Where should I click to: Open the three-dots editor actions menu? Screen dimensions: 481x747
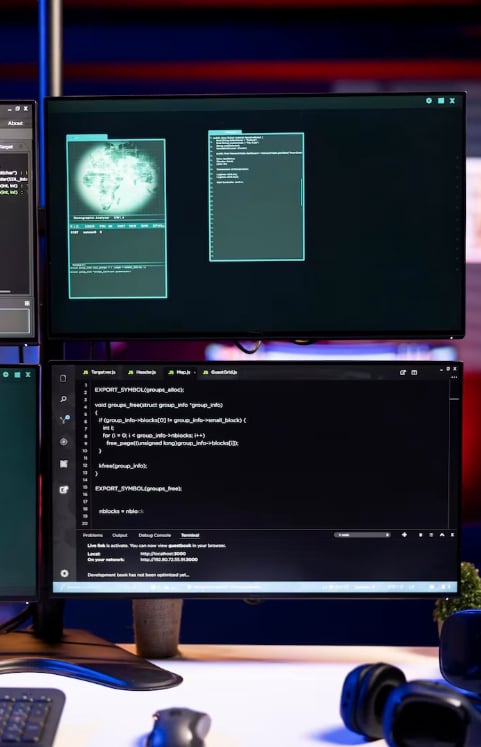(x=454, y=377)
